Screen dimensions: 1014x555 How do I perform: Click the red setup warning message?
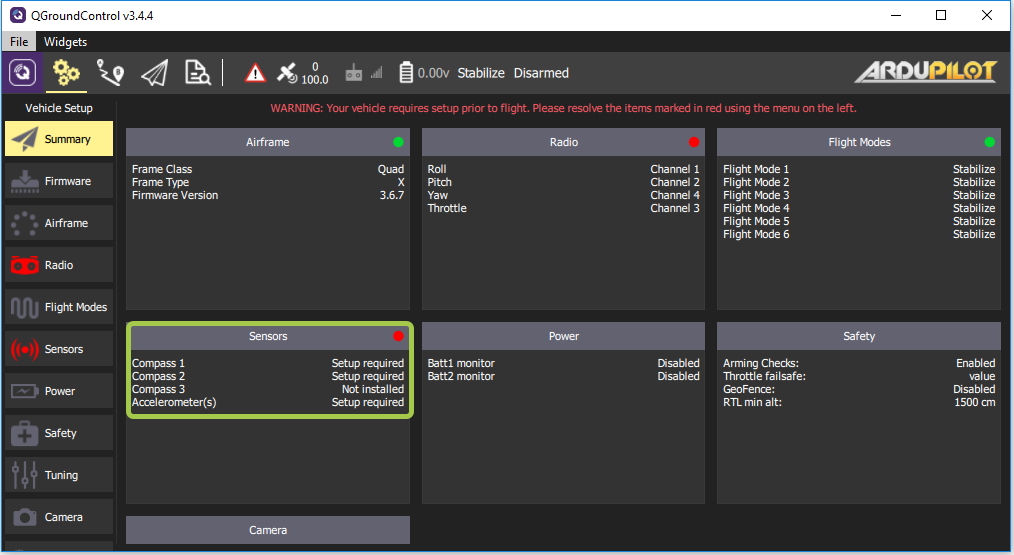(x=563, y=108)
